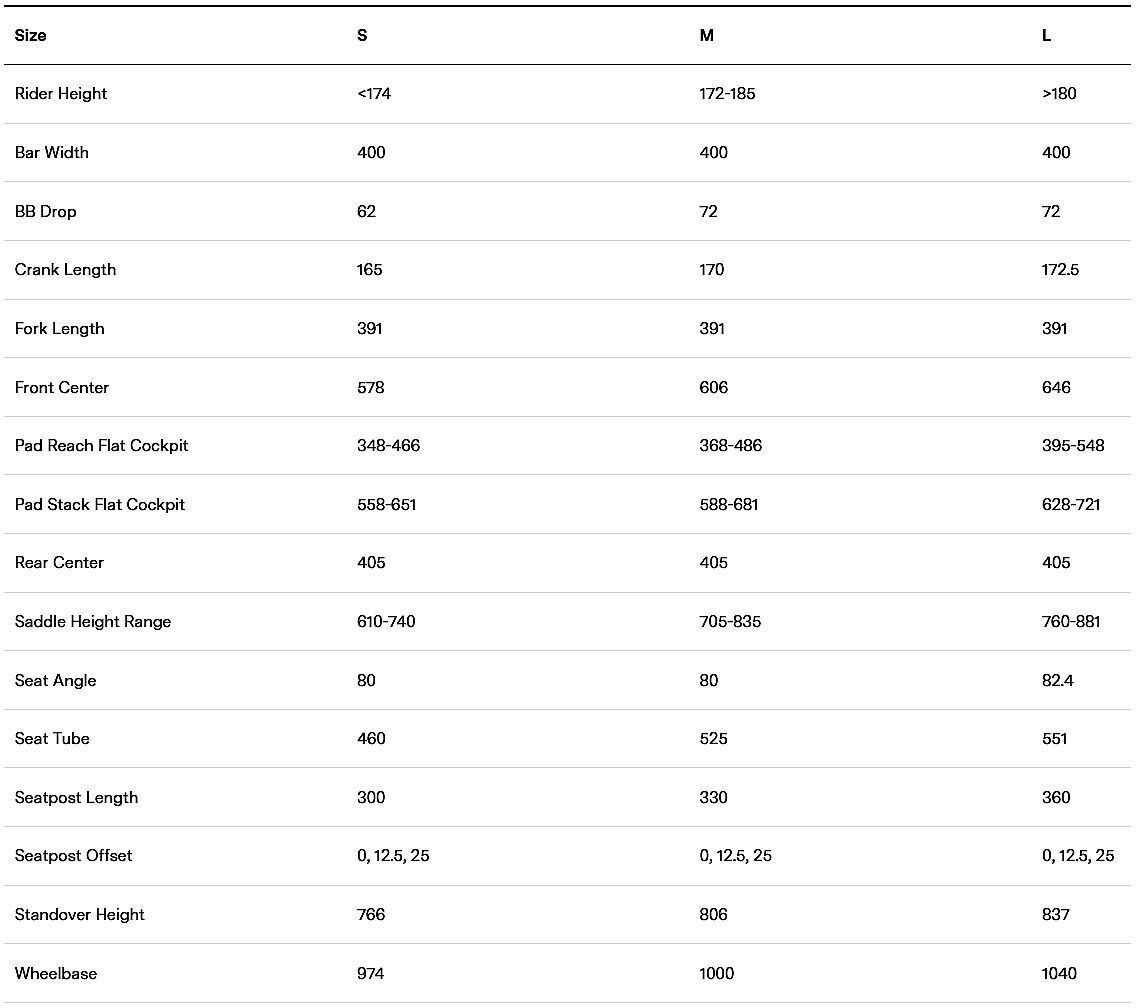The height and width of the screenshot is (1008, 1136).
Task: Select the L size column header
Action: pyautogui.click(x=1046, y=36)
